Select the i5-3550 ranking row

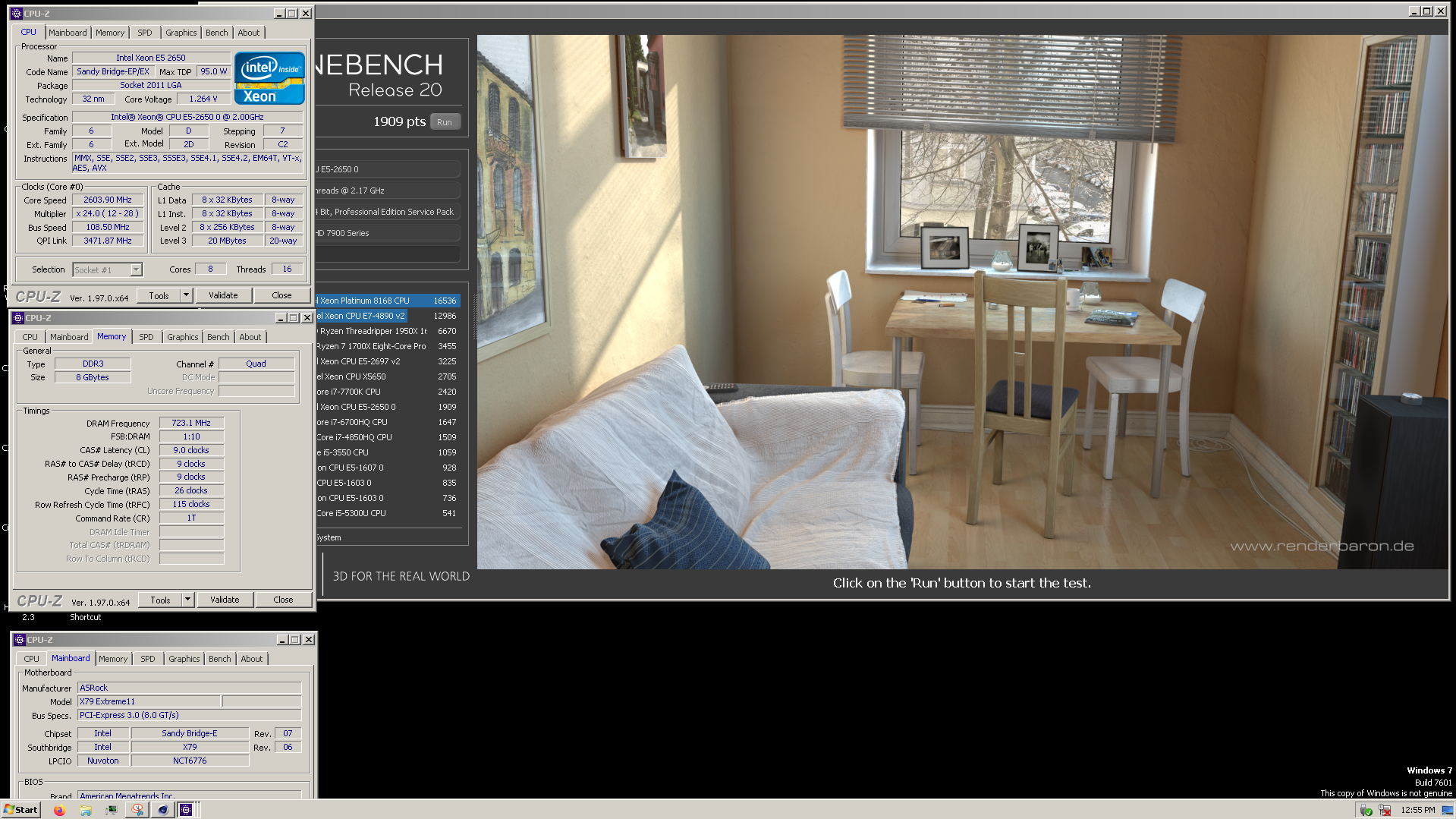(388, 452)
